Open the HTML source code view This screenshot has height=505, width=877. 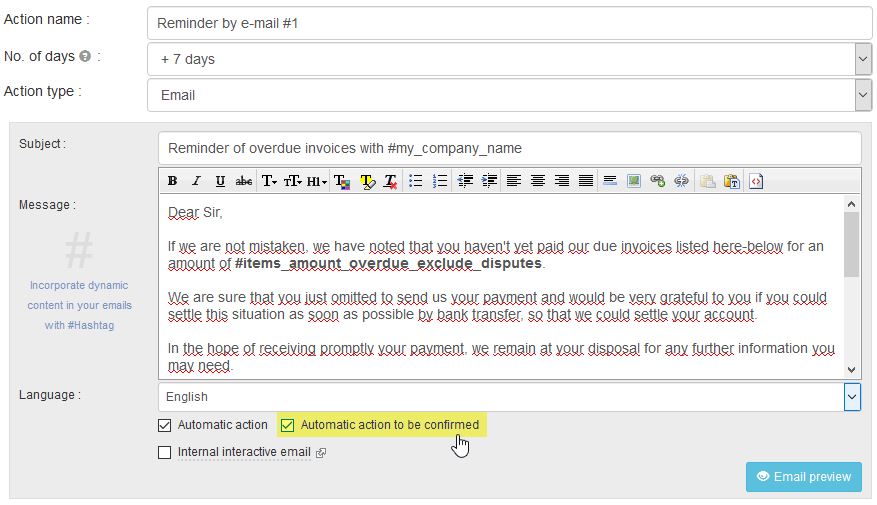pyautogui.click(x=756, y=181)
